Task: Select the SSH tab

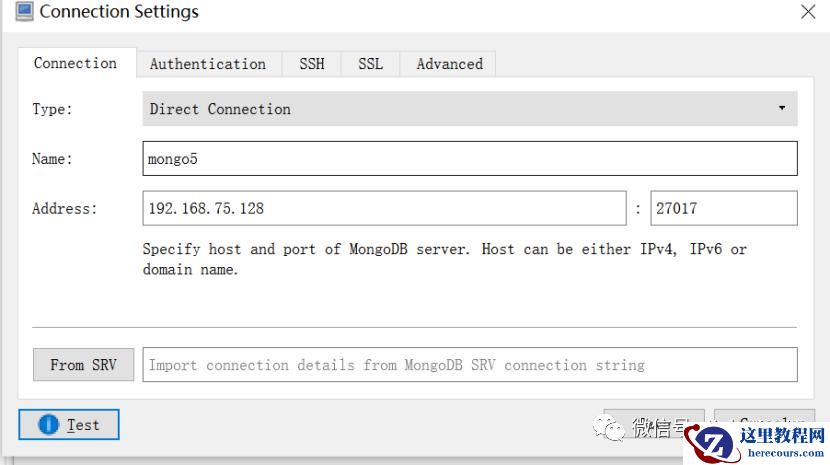Action: coord(312,64)
